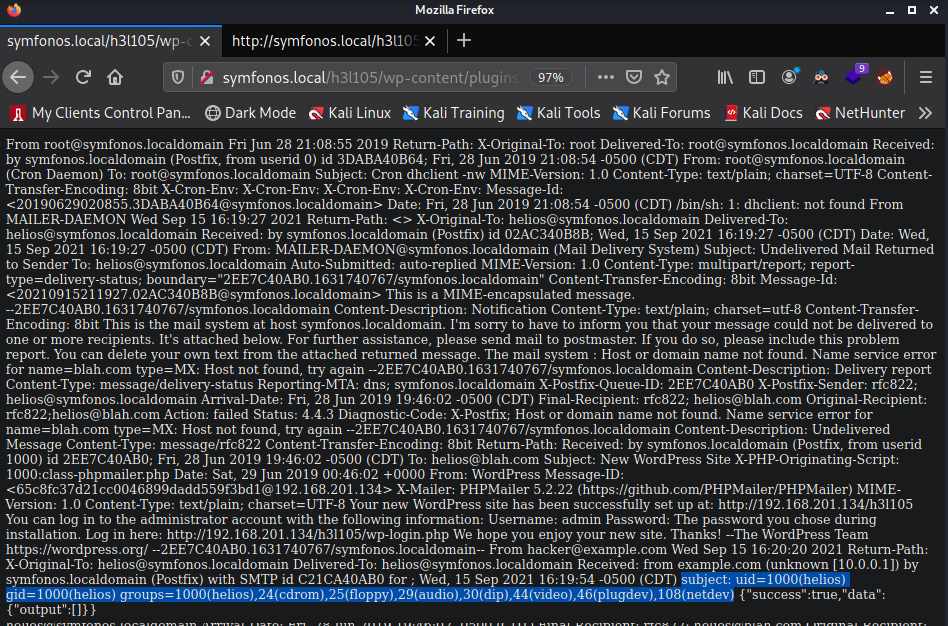Viewport: 948px width, 626px height.
Task: Open the masked face extension icon
Action: click(x=821, y=77)
